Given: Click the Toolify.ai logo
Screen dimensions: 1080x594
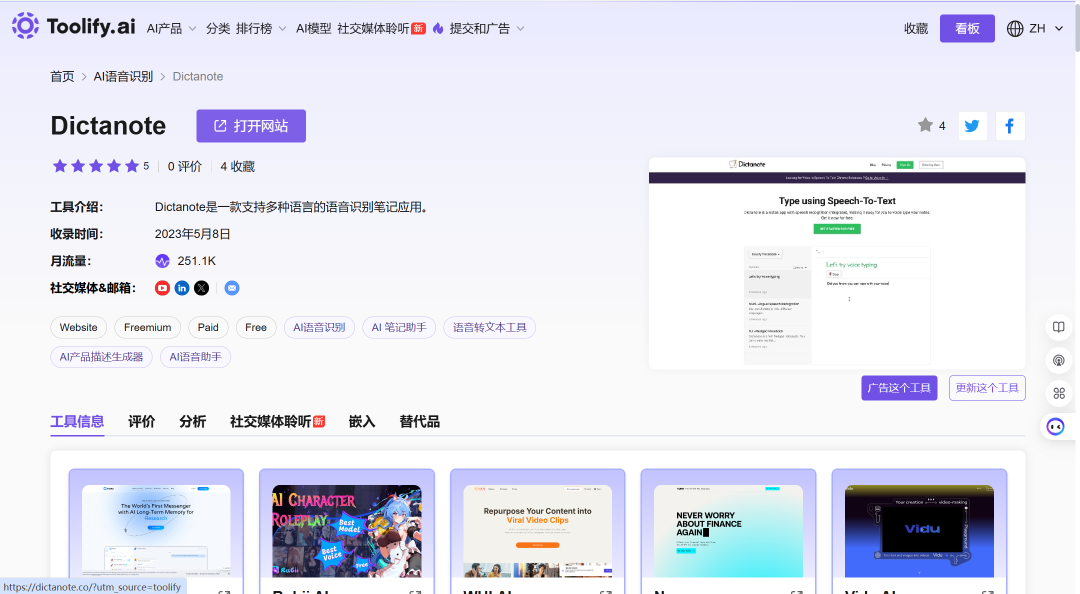Looking at the screenshot, I should tap(74, 26).
